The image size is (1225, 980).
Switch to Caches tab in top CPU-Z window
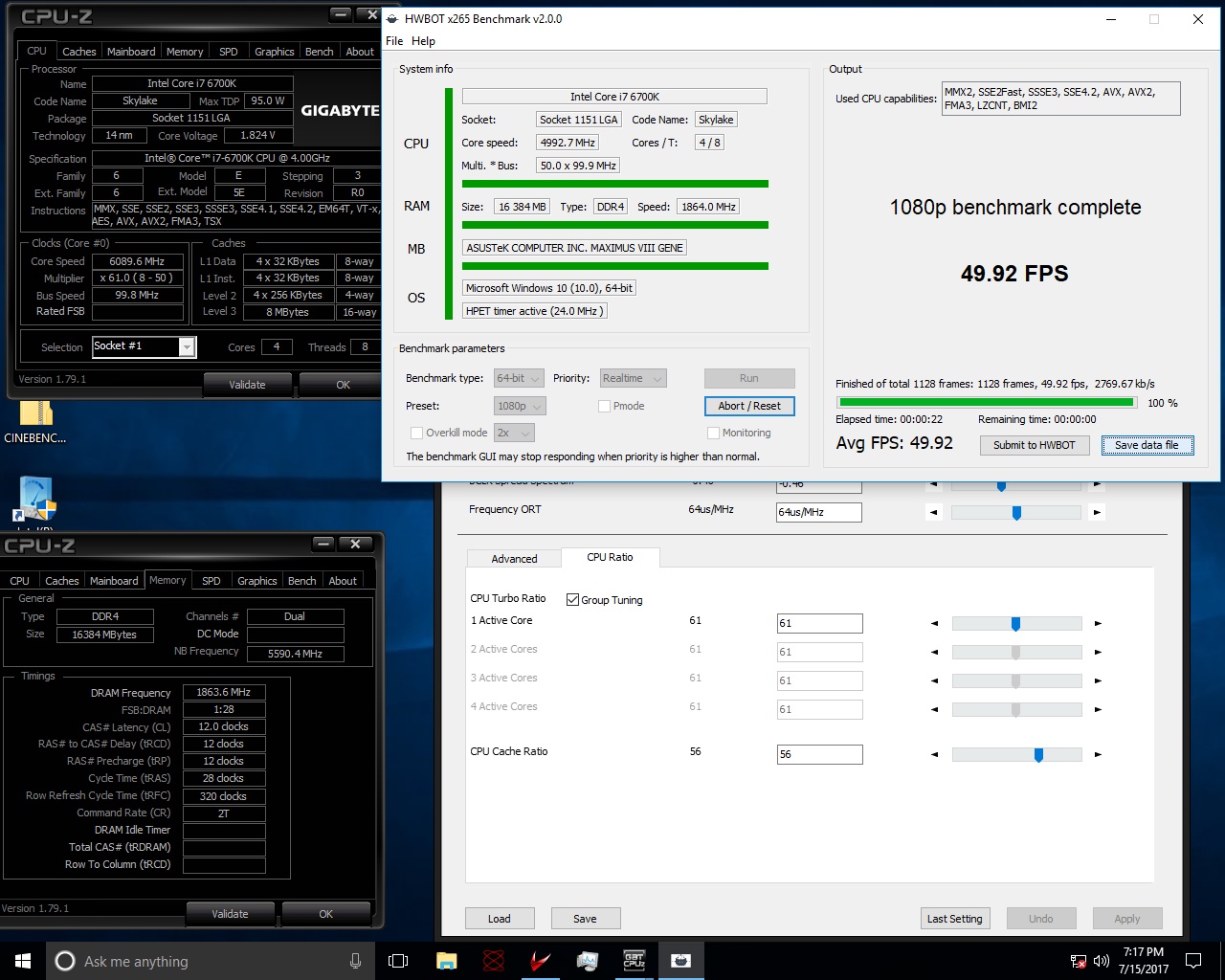(x=78, y=52)
